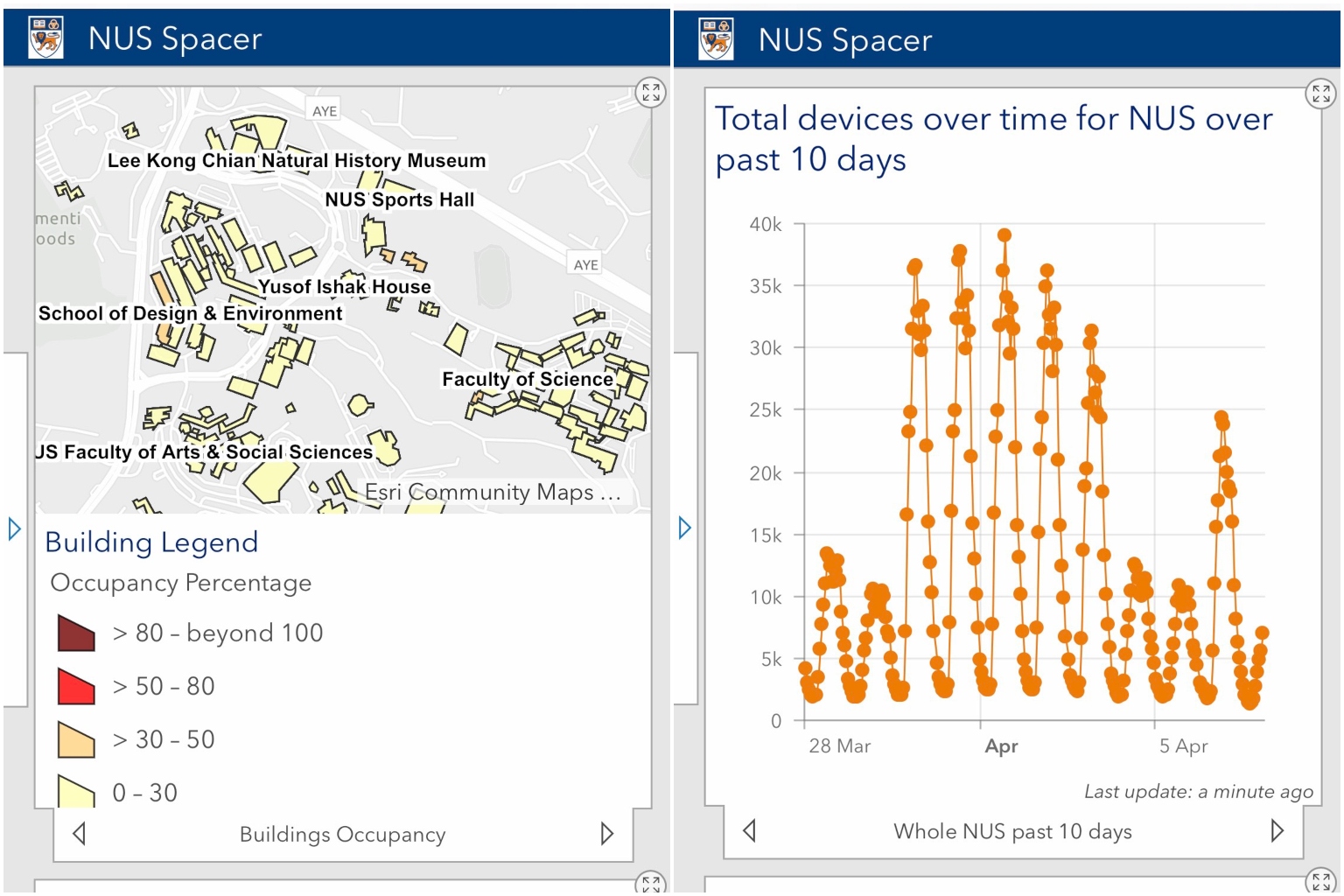Open the side panel of right view
Screen dimensions: 1344x896
(x=684, y=528)
